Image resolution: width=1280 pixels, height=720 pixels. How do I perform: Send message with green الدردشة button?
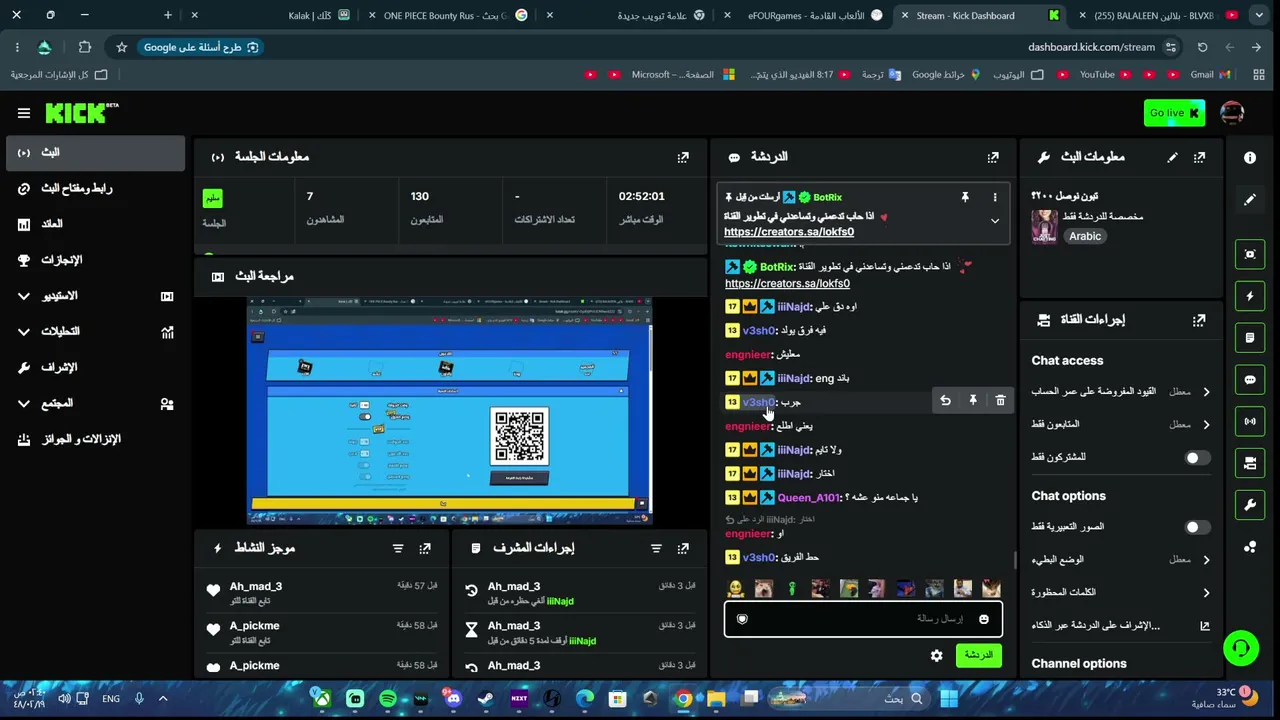(x=978, y=656)
